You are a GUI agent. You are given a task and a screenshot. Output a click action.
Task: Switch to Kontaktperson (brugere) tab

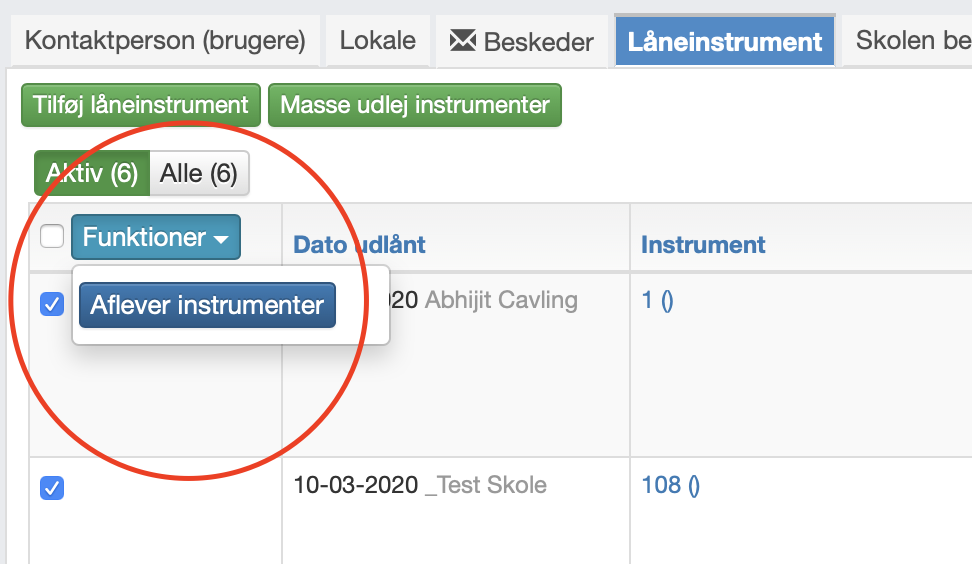(x=165, y=41)
